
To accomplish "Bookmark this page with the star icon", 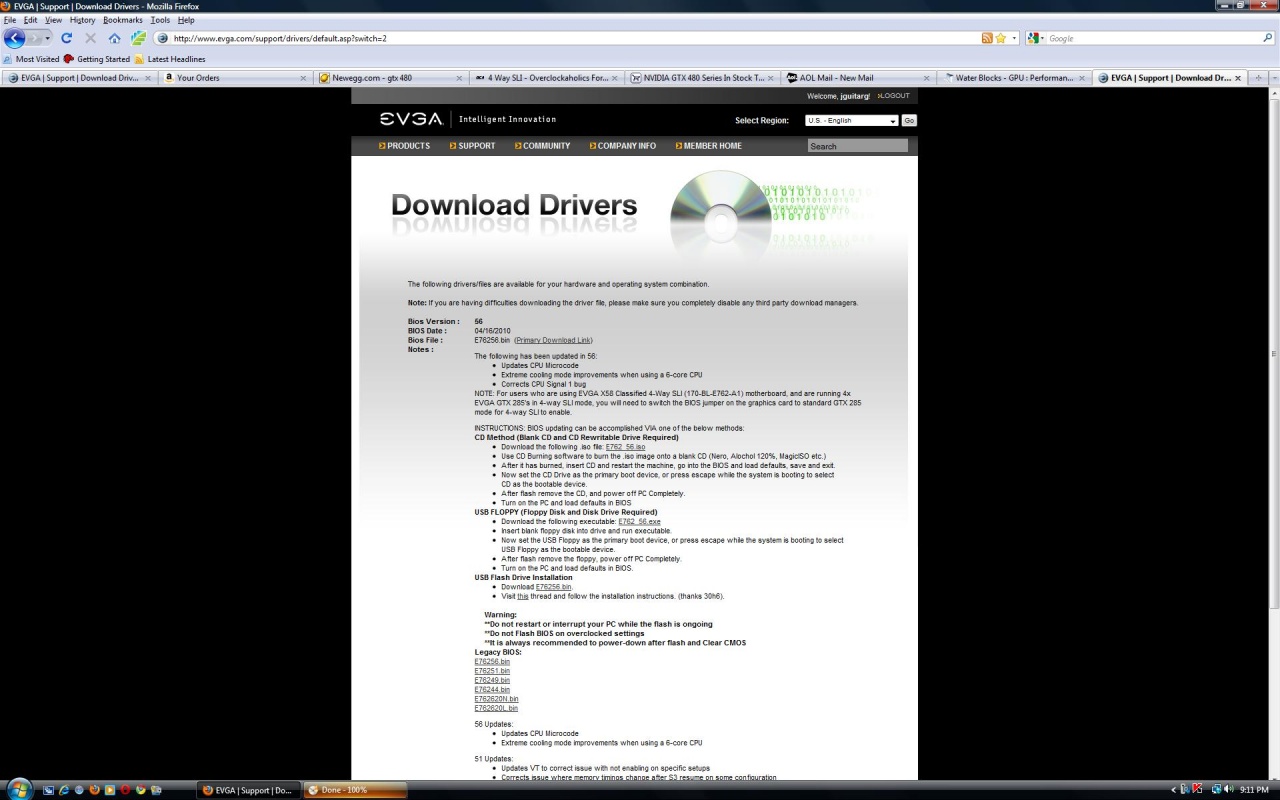I will pos(1000,38).
